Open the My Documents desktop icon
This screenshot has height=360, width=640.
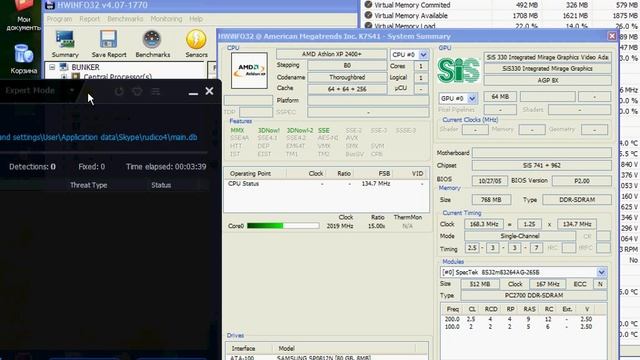coord(23,16)
